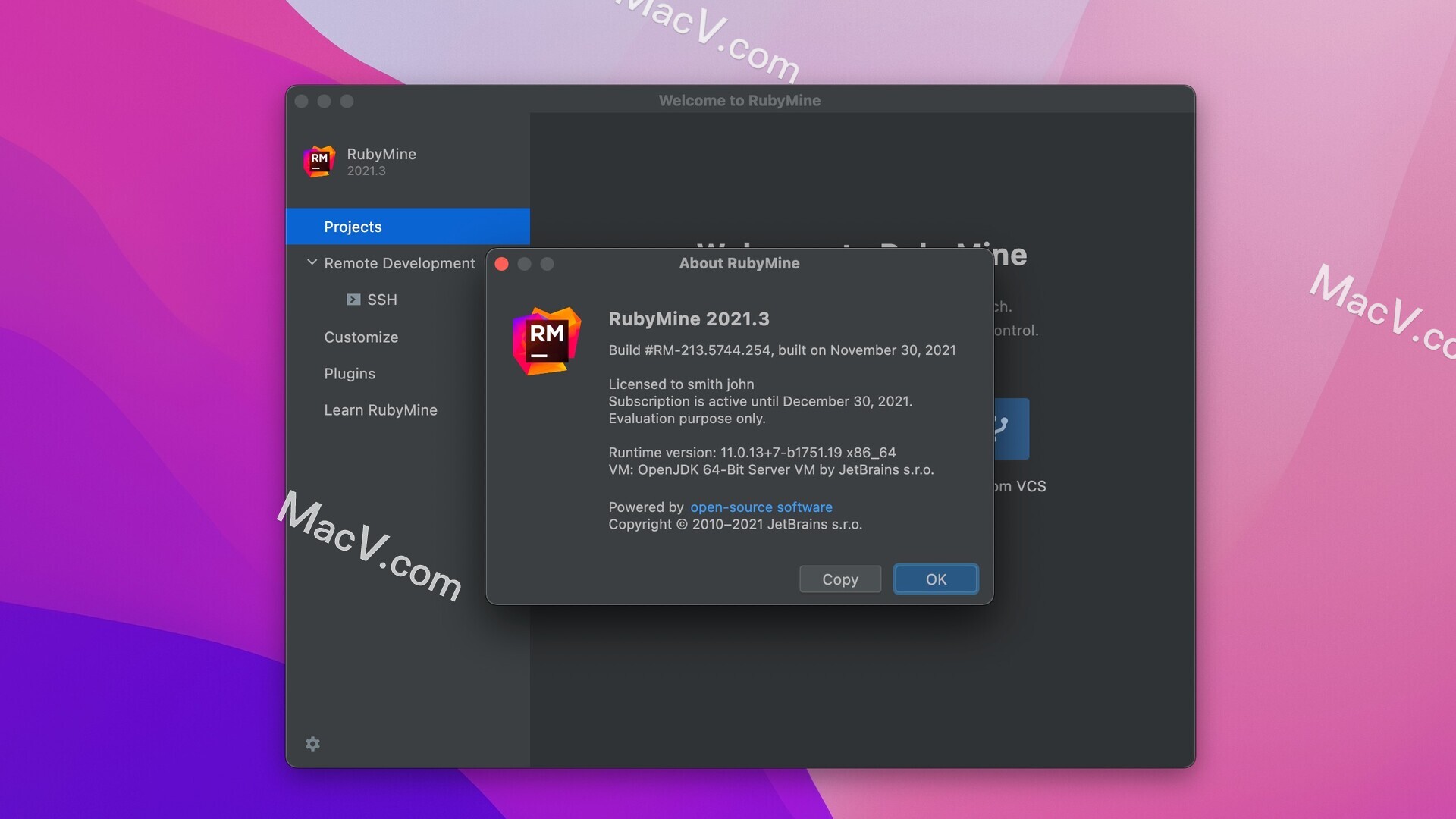Click the RubyMine 2021.3 heading text
The image size is (1456, 819).
[x=689, y=319]
